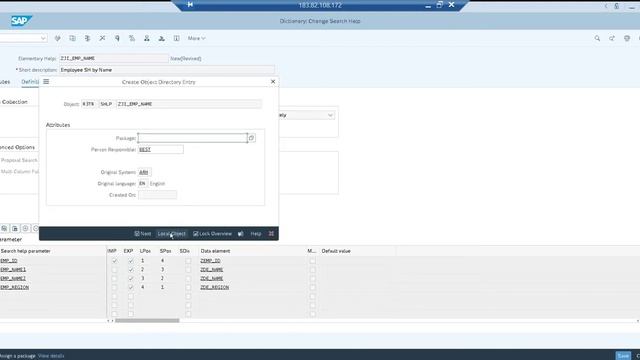Viewport: 640px width, 360px height.
Task: Click the EMP_NAME1 parameter cell
Action: (13, 269)
